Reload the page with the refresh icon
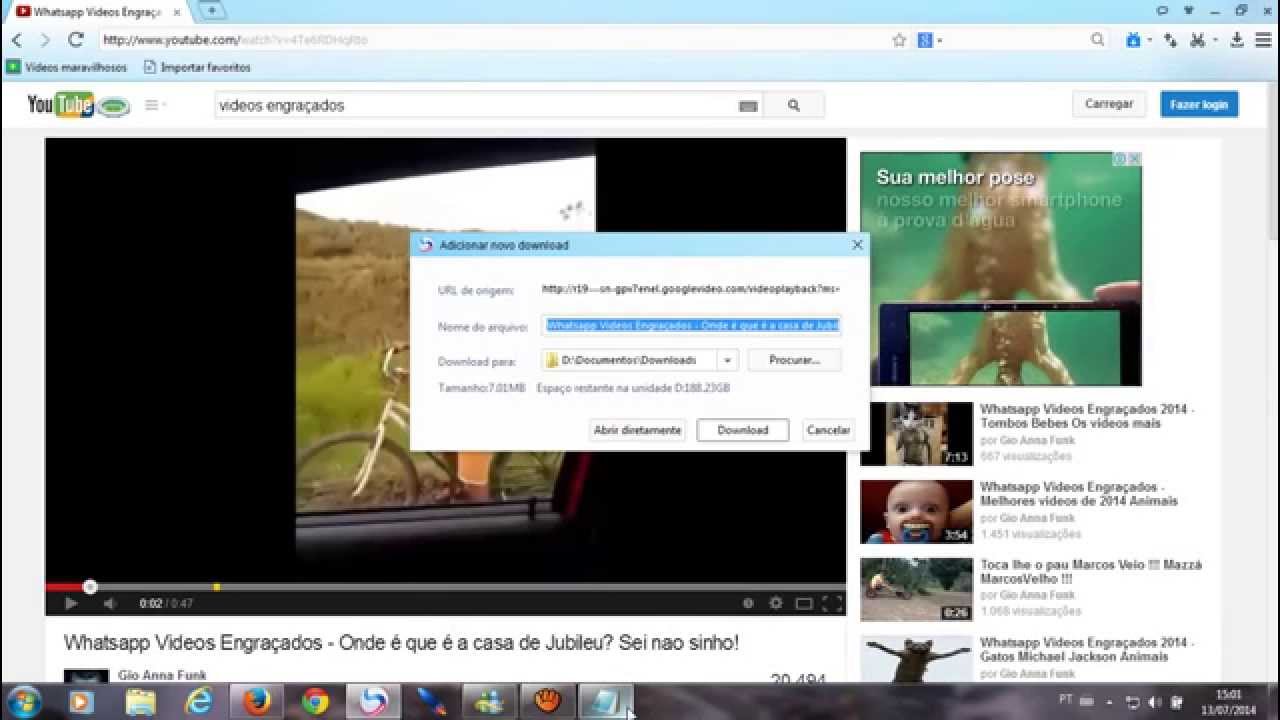Screen dimensions: 1280x720 point(75,40)
